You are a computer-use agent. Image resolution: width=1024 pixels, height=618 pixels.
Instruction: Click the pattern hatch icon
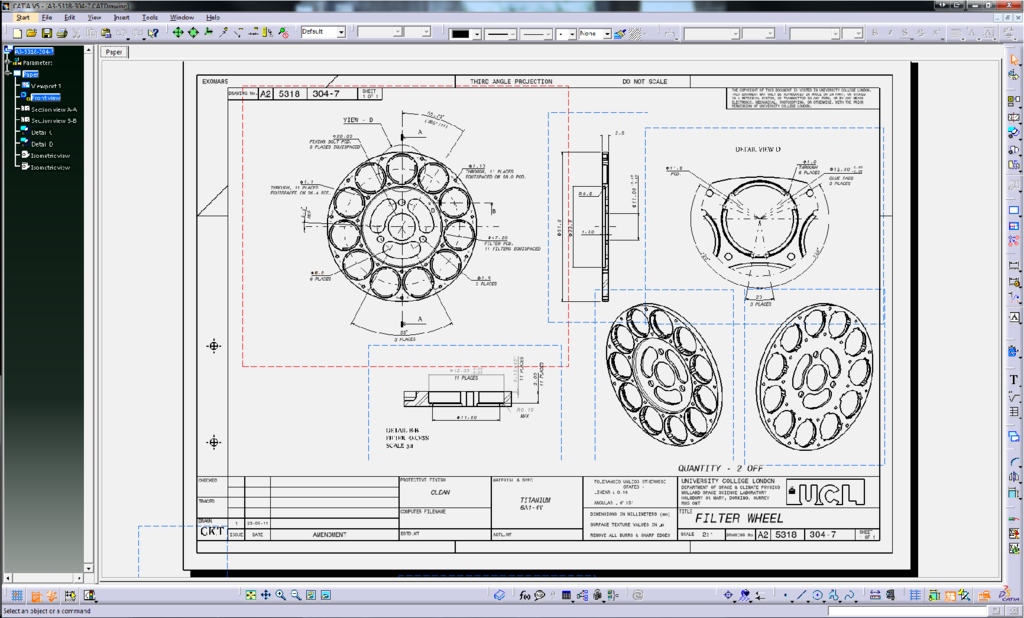tap(635, 33)
